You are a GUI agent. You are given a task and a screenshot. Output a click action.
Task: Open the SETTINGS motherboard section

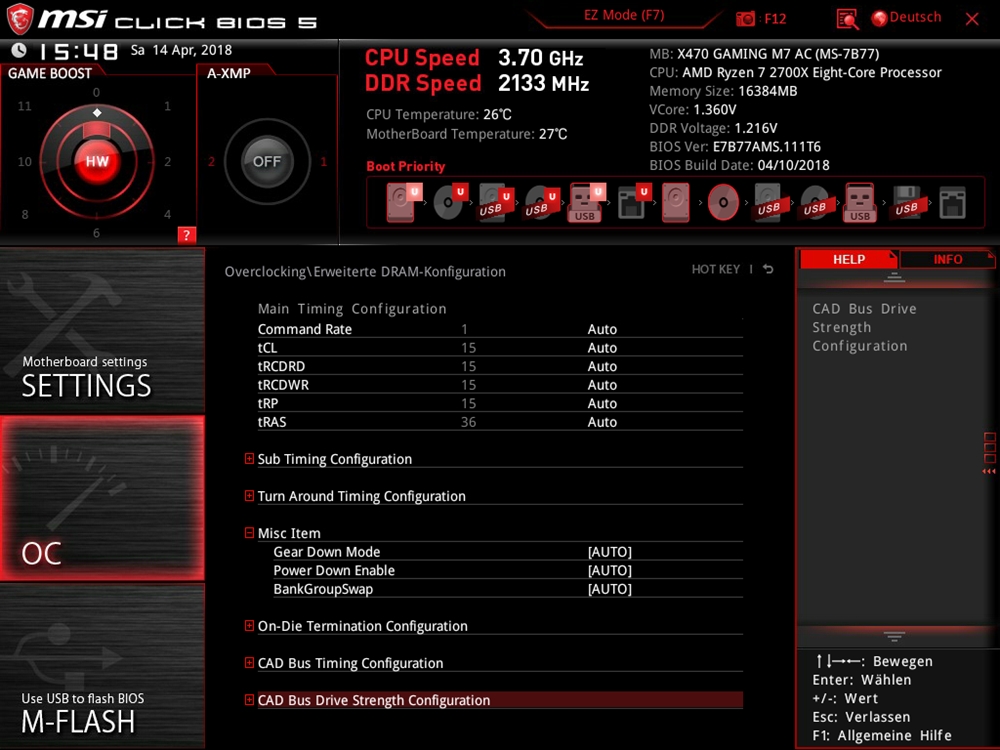coord(102,330)
